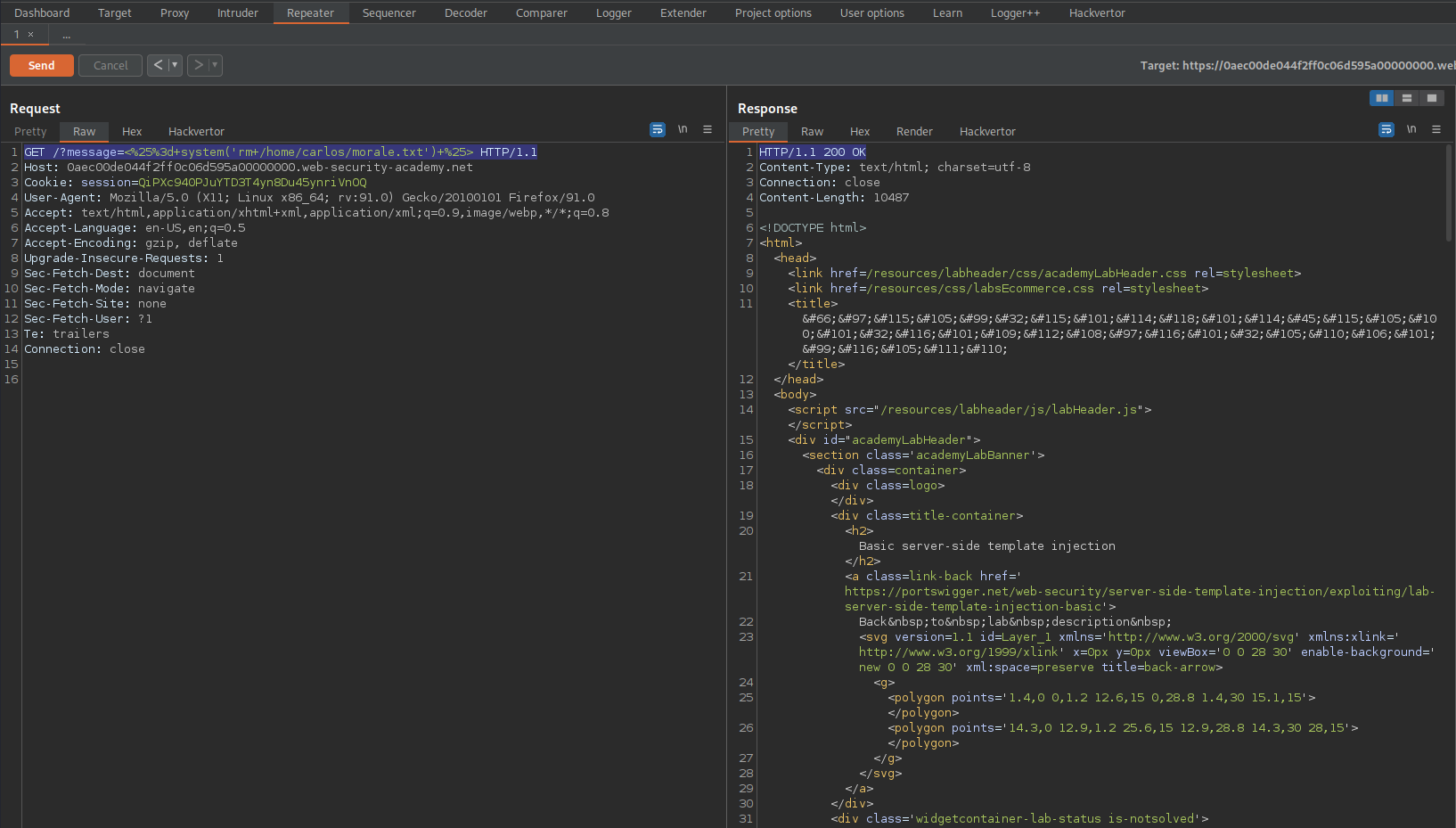
Task: Close Repeater tab 1
Action: point(30,35)
